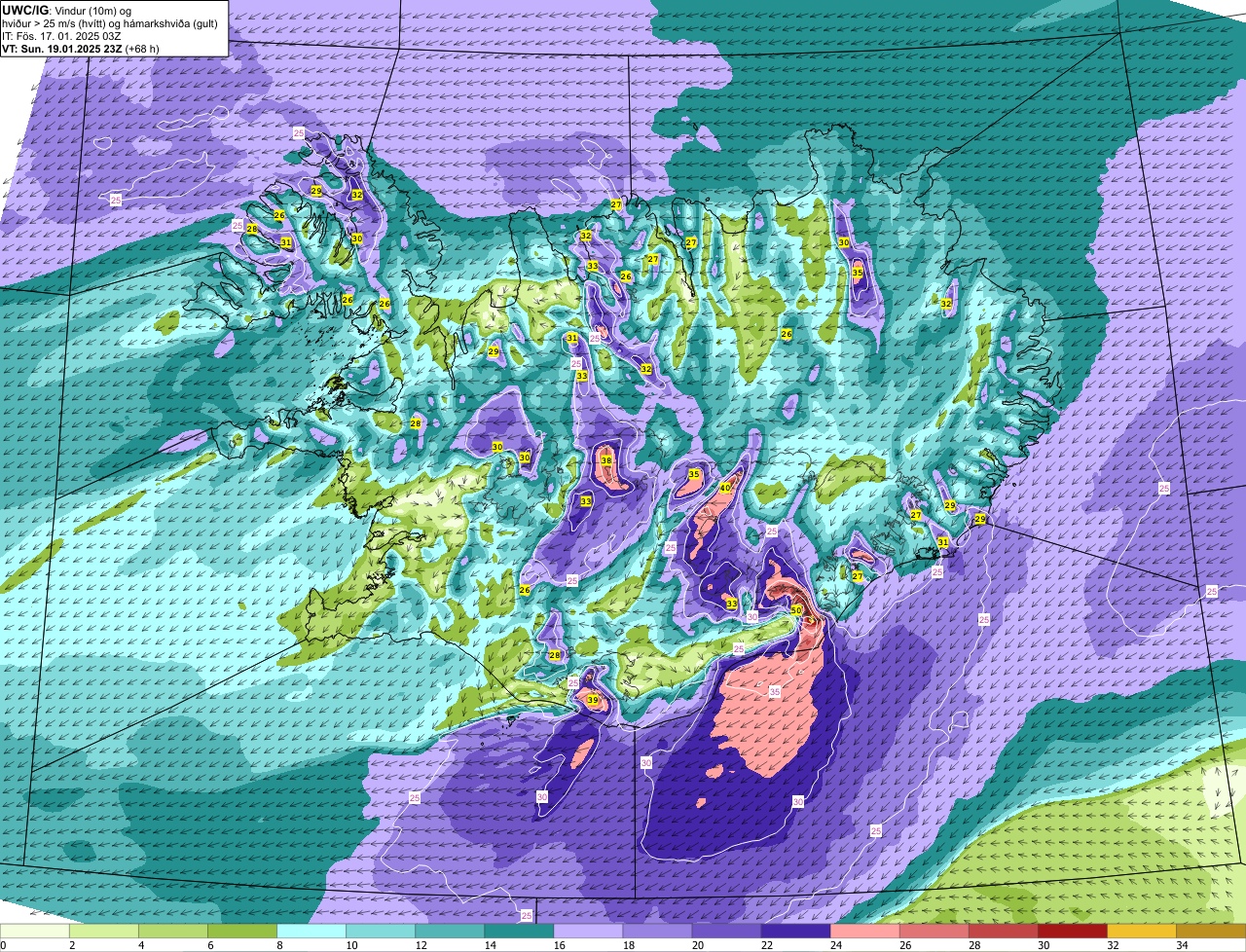Select the cyan legend swatch between 8 and 10
1246x952 pixels.
[x=311, y=932]
